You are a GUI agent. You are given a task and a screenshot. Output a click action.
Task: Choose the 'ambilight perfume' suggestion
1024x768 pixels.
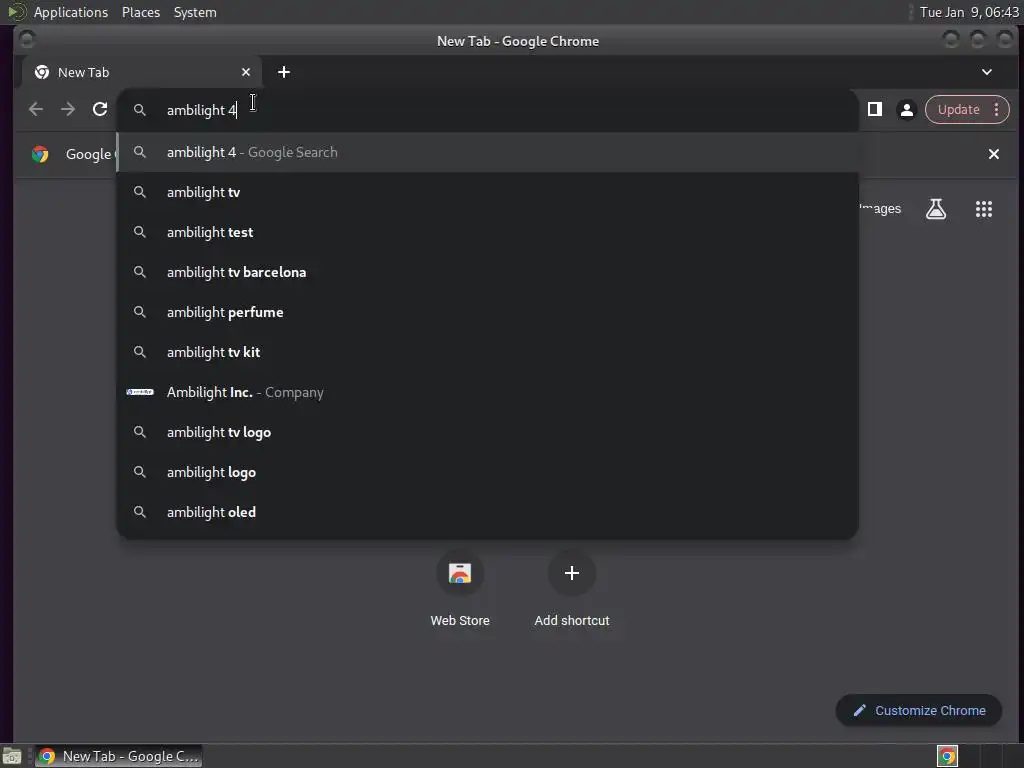(487, 312)
